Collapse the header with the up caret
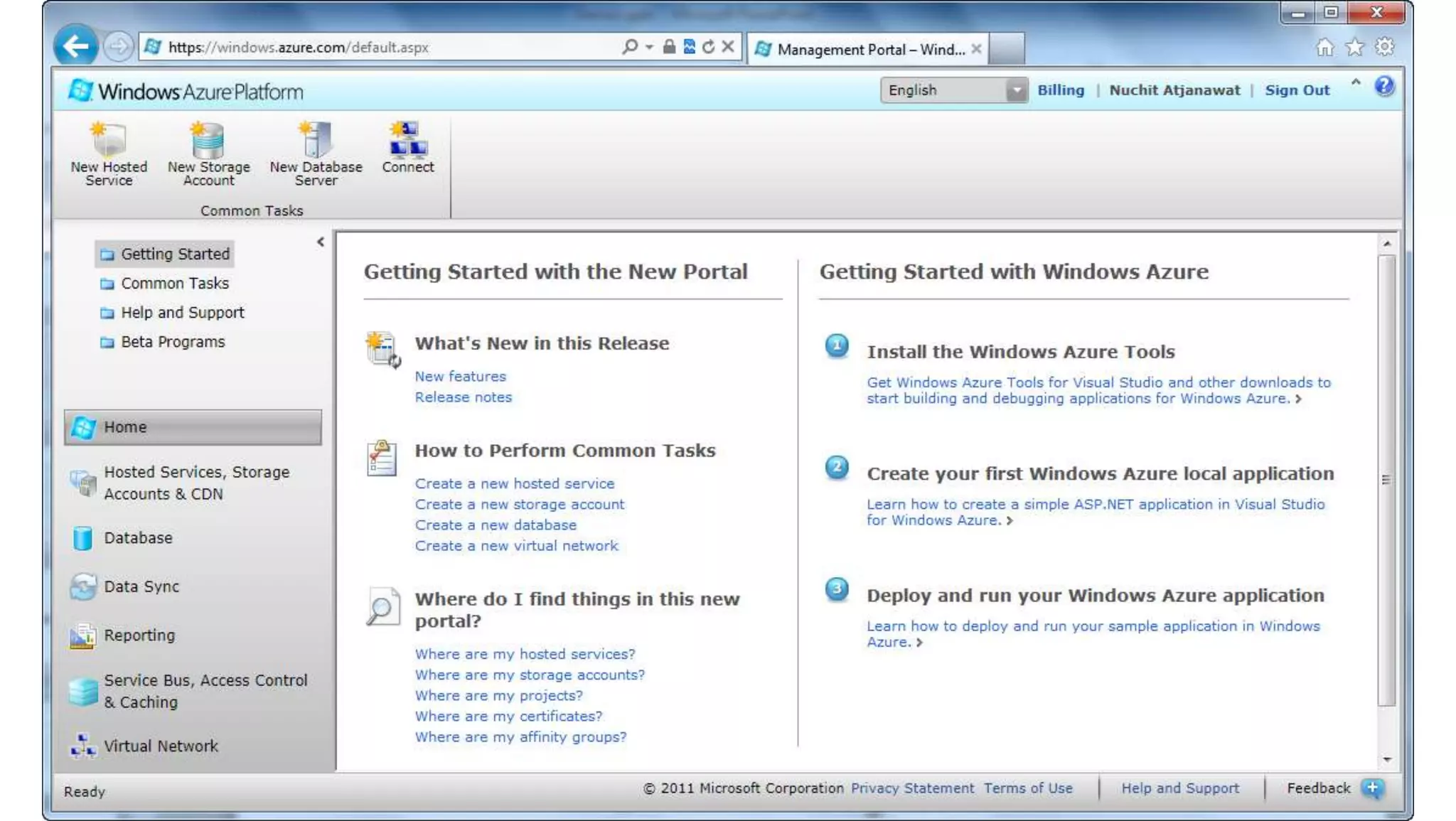The width and height of the screenshot is (1456, 821). point(1356,82)
